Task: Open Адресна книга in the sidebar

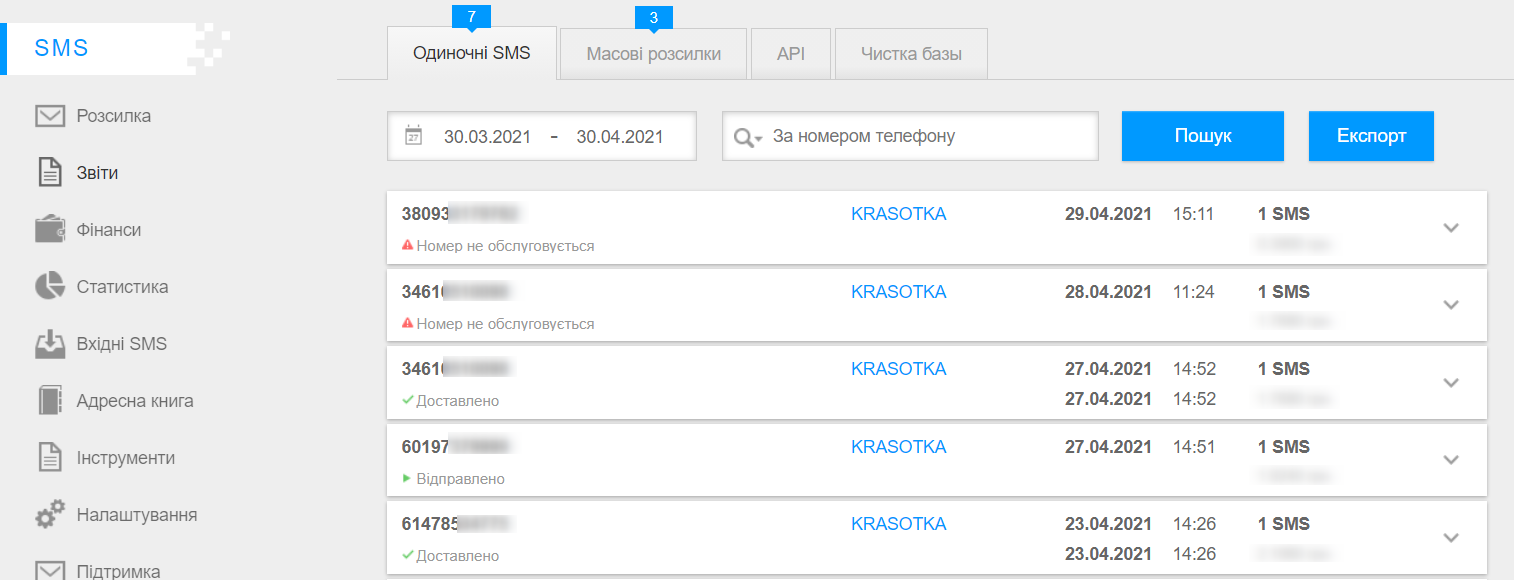Action: pos(135,401)
